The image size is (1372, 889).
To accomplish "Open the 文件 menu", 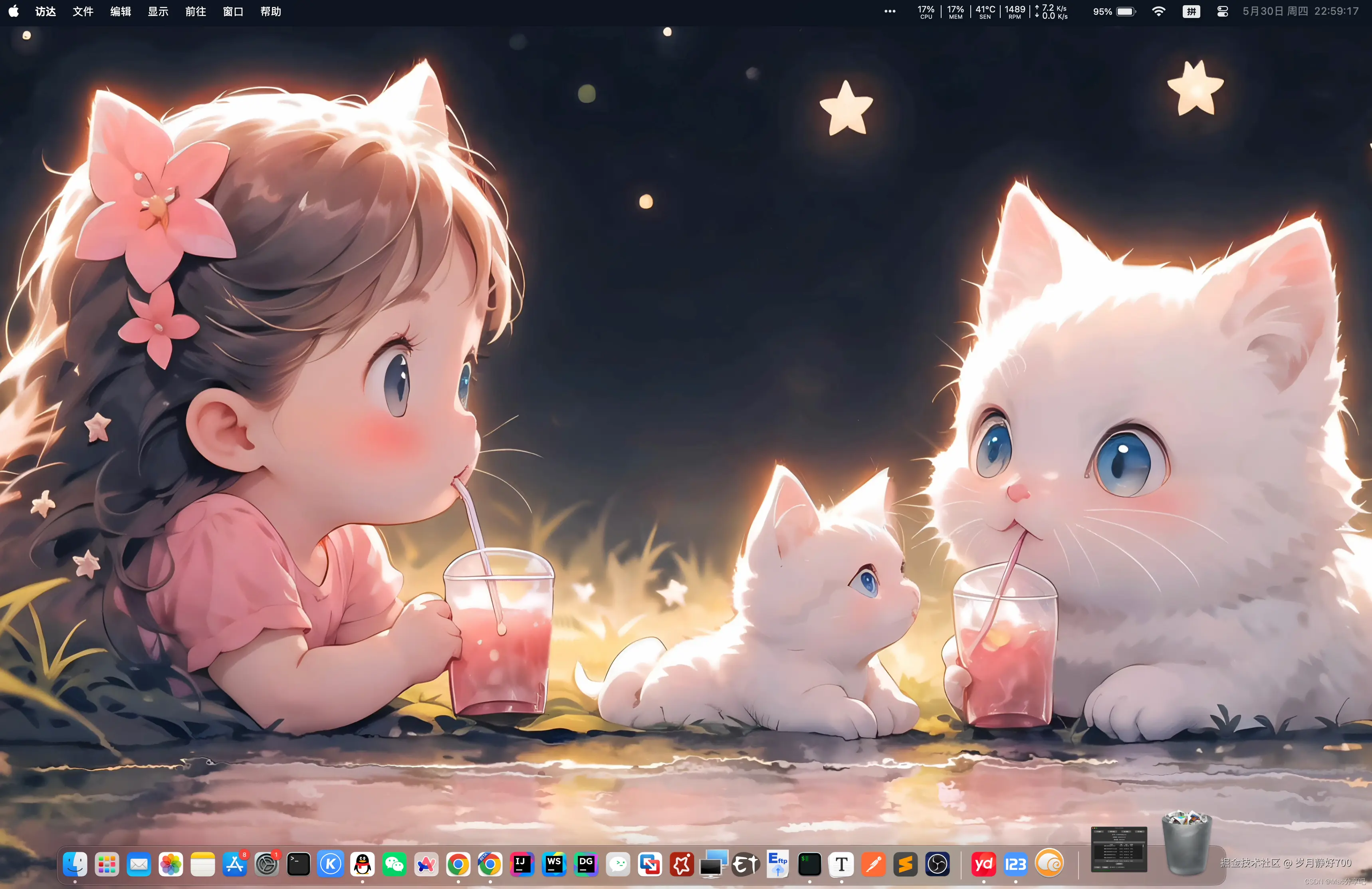I will pyautogui.click(x=83, y=12).
